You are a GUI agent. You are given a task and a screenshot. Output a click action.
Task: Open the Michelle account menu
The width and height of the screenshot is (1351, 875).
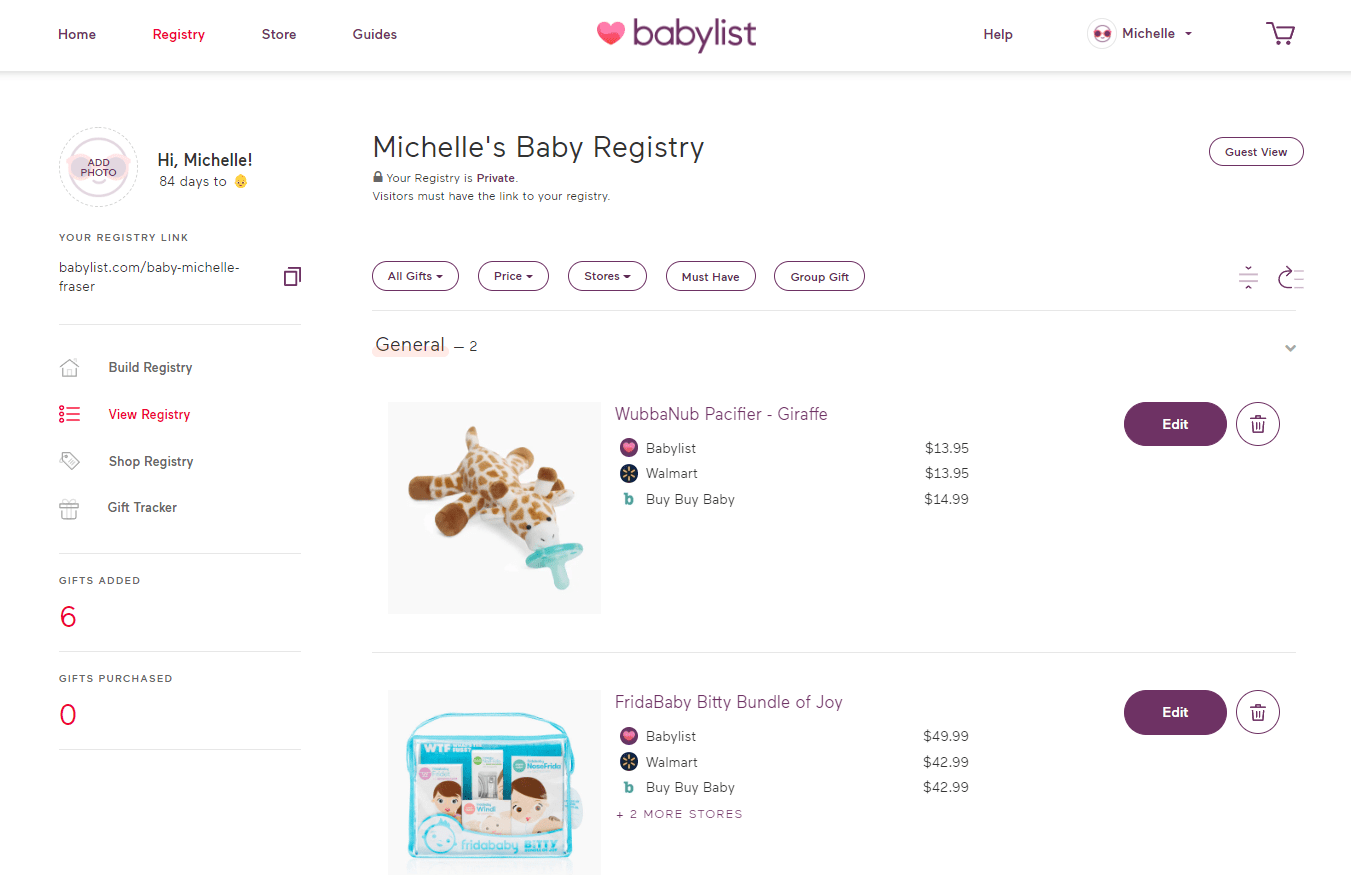tap(1140, 33)
